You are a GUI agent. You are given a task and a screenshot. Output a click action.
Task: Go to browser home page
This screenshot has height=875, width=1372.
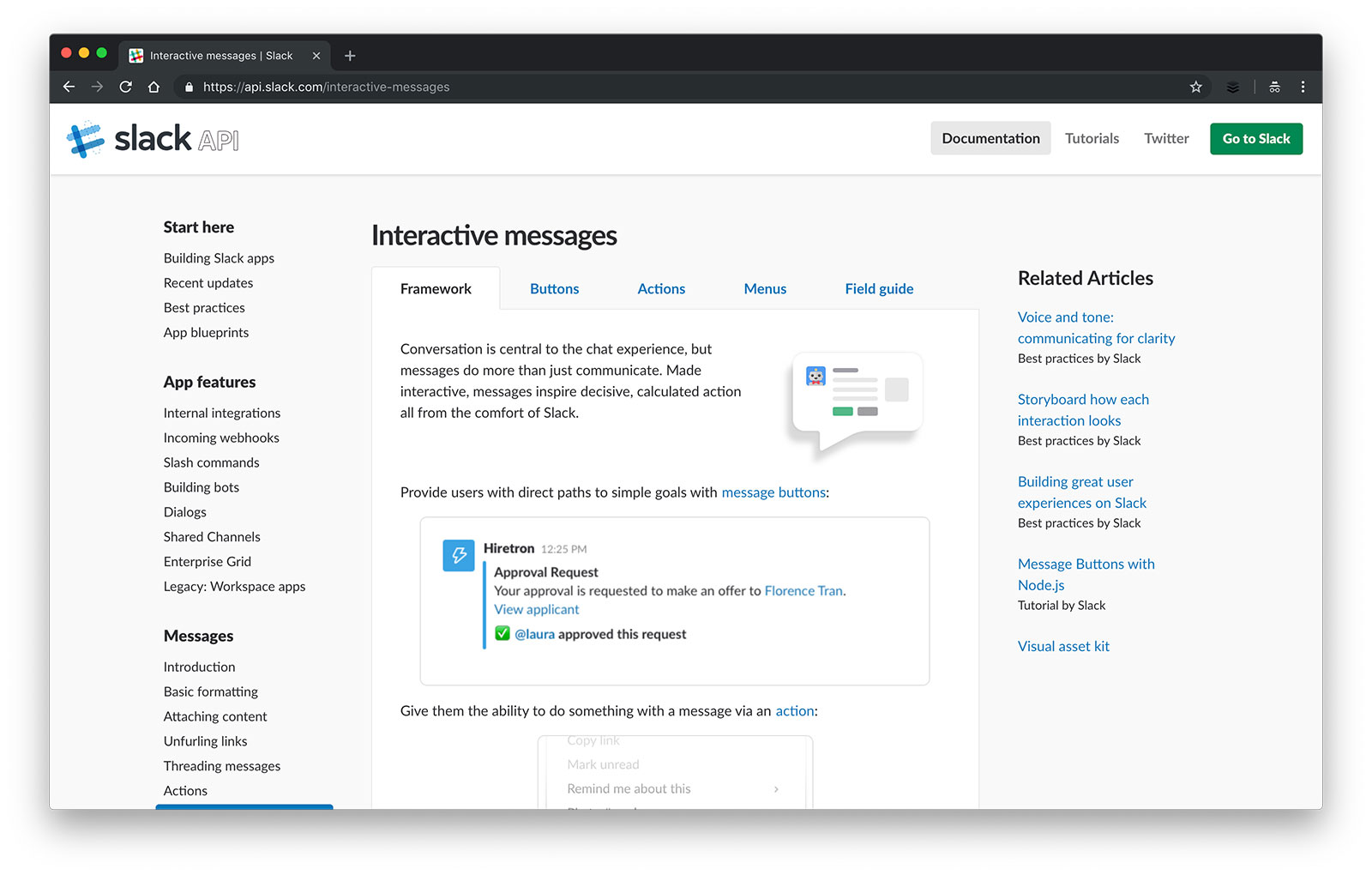coord(153,87)
